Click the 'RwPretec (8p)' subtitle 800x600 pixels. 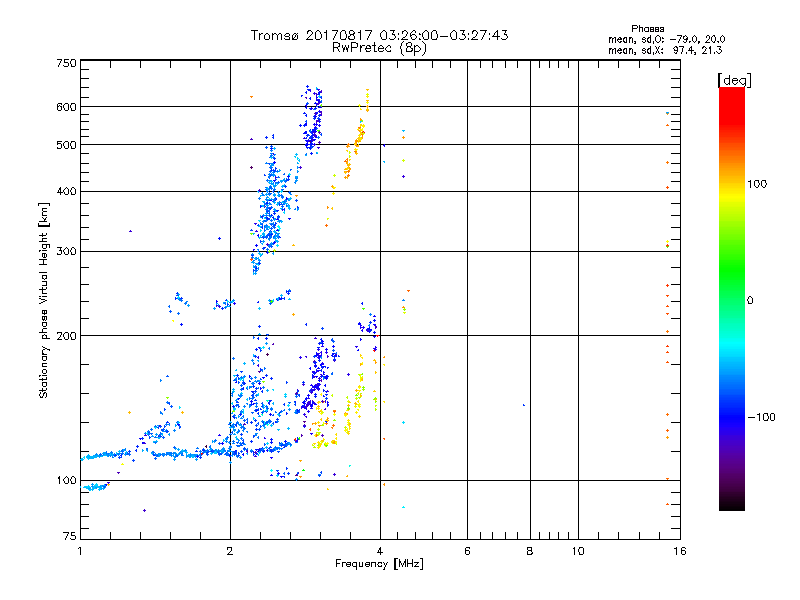point(379,48)
